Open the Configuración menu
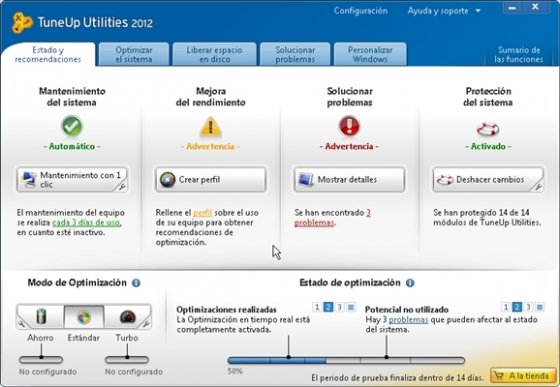 (x=360, y=11)
